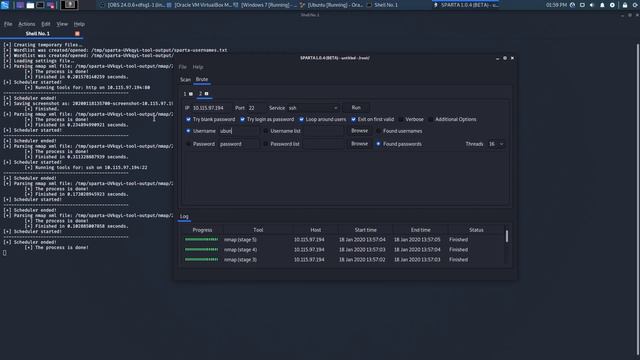Screen dimensions: 640x360
Task: Select the Log tab
Action: click(184, 216)
